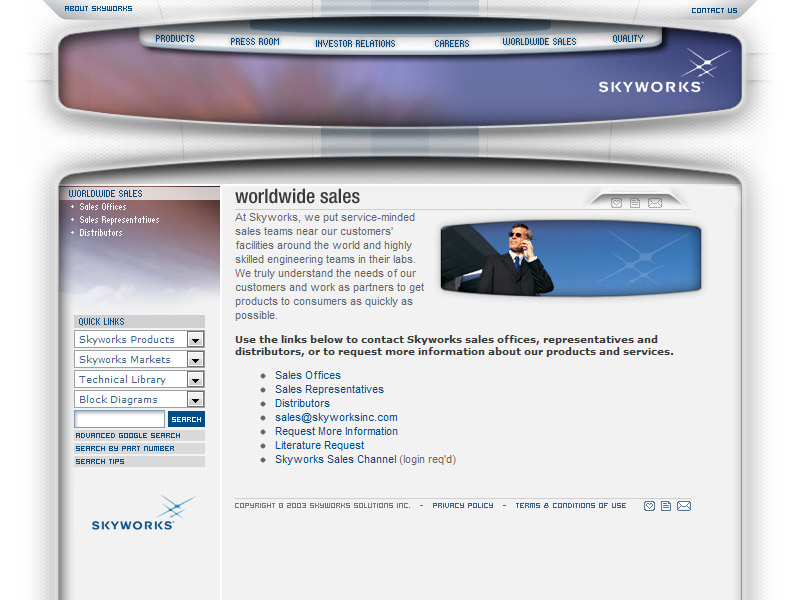The width and height of the screenshot is (800, 600).
Task: Click the bookmark heart icon near the page title
Action: pyautogui.click(x=616, y=203)
